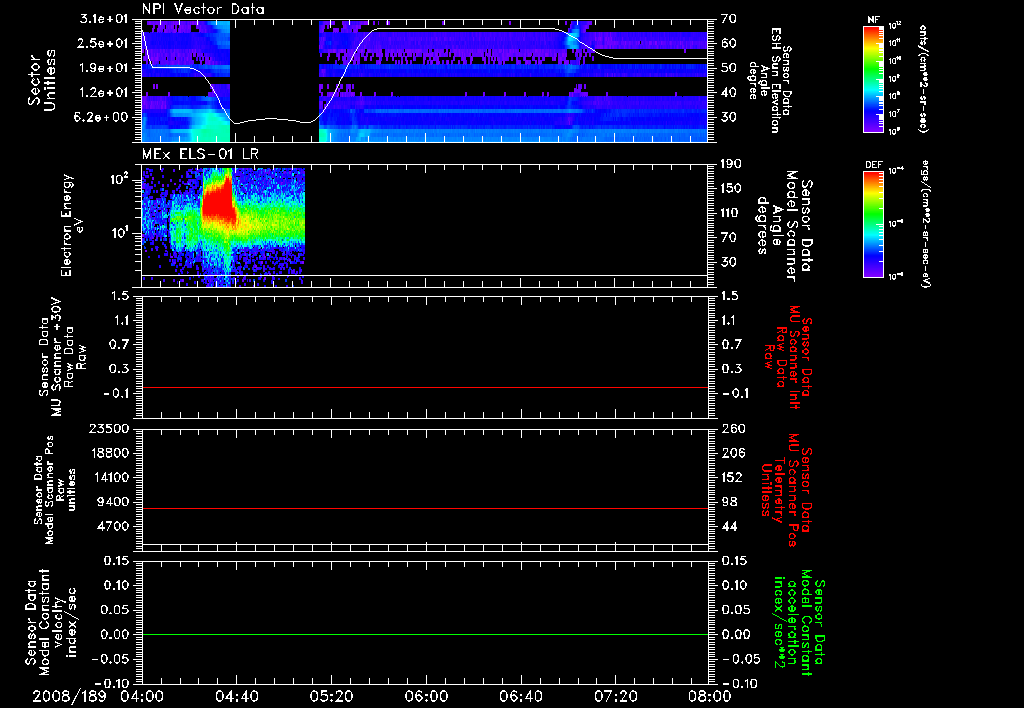The image size is (1024, 708).
Task: Click the 06:00 time axis label
Action: (x=426, y=696)
